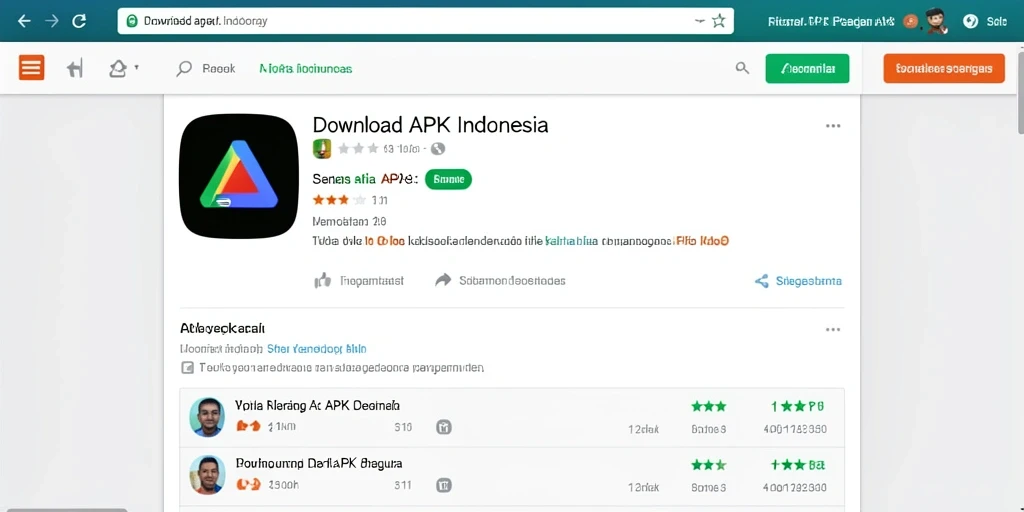Bookmark page with the star icon

point(718,21)
